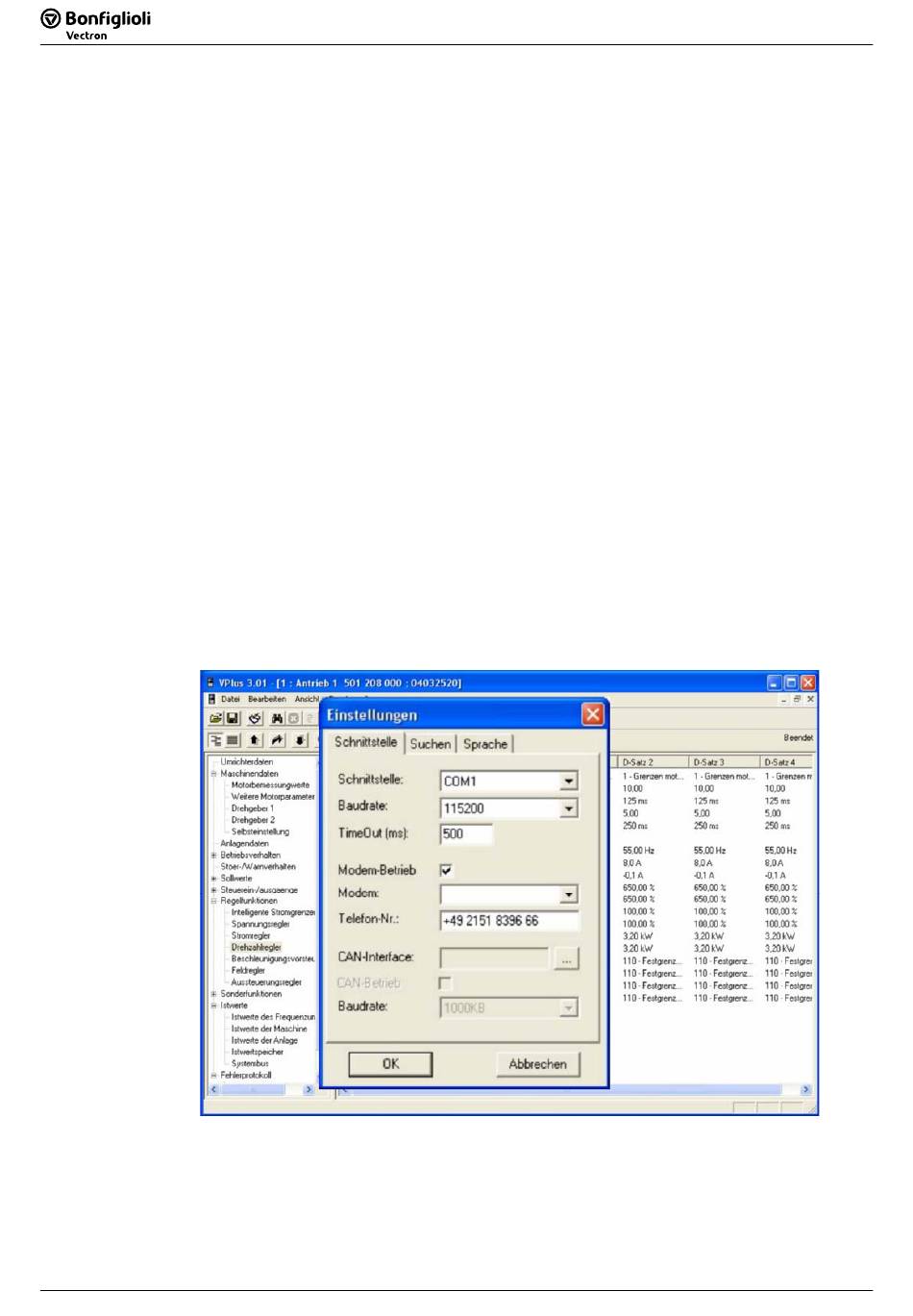Select Stromregler in the tree

pyautogui.click(x=251, y=935)
